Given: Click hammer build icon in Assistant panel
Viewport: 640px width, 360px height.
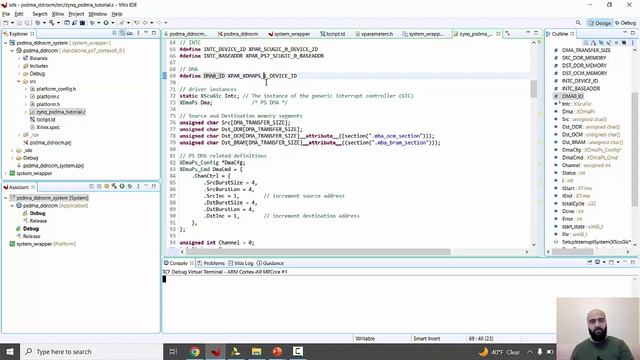Looking at the screenshot, I should 114,186.
